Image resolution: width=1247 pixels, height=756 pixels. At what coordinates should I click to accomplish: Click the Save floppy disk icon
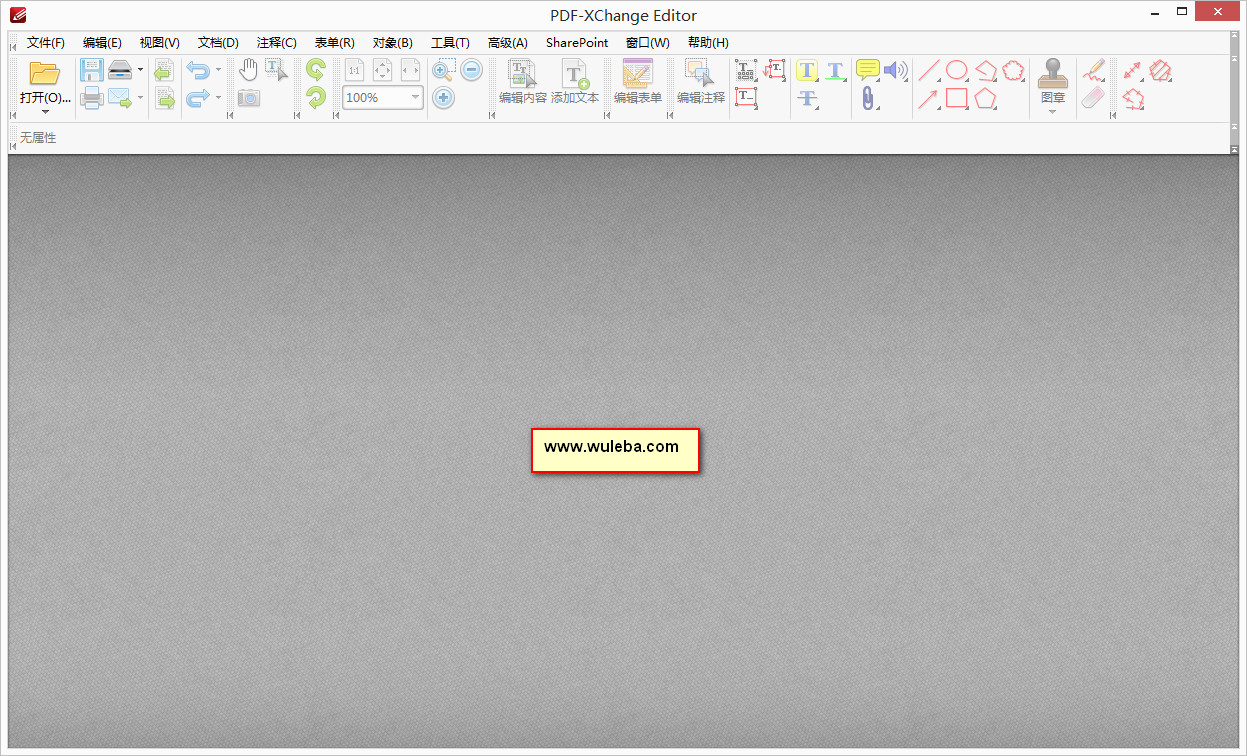92,70
